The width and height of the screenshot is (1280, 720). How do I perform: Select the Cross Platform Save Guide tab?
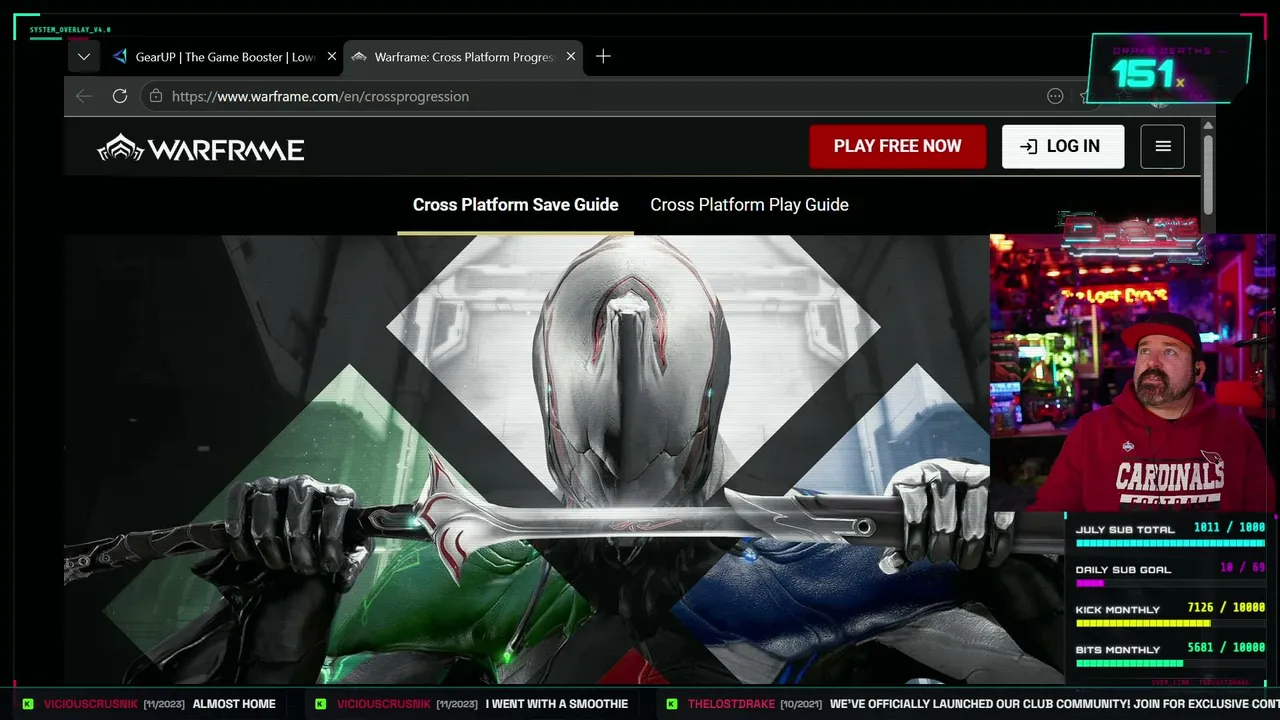pos(516,205)
